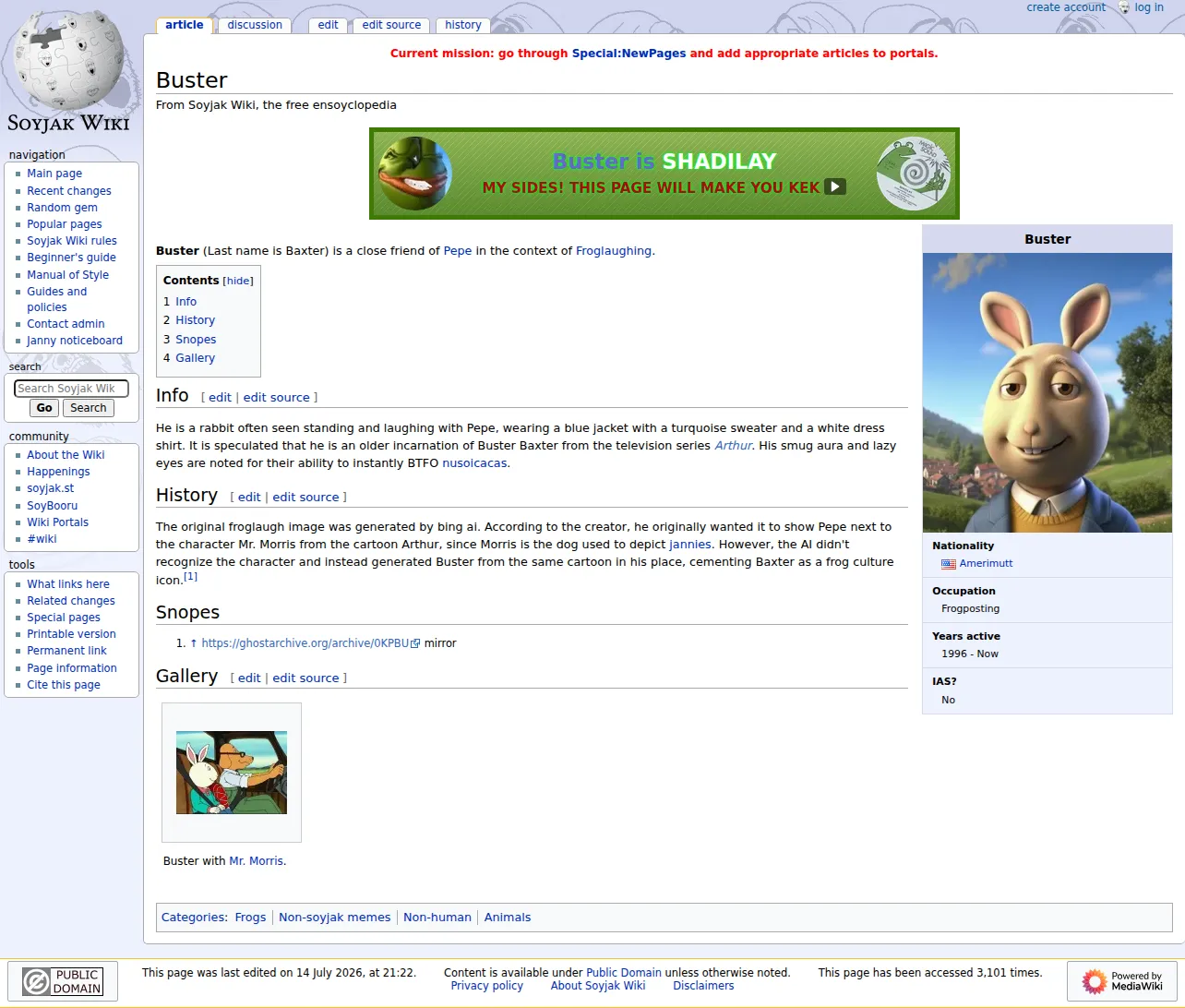Open the Janny noticeboard link
This screenshot has width=1185, height=1008.
(75, 341)
